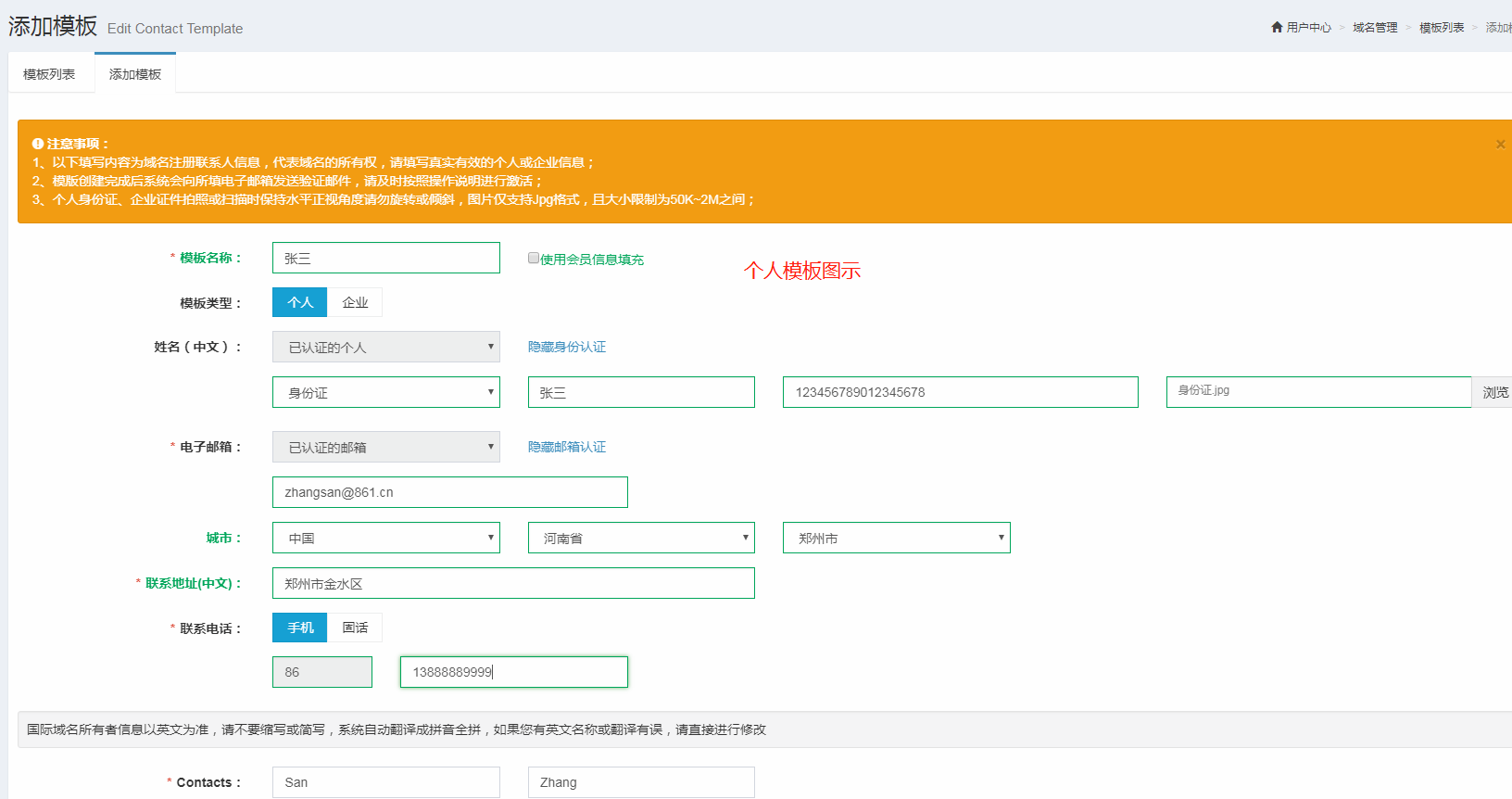Click the 添加模板 page heading

tap(53, 26)
